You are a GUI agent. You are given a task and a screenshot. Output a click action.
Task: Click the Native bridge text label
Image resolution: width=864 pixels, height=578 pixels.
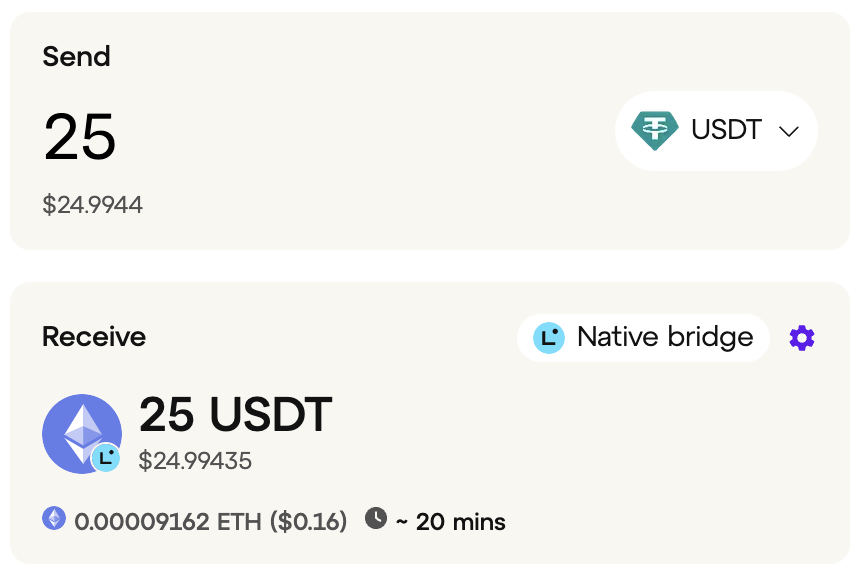pyautogui.click(x=665, y=337)
